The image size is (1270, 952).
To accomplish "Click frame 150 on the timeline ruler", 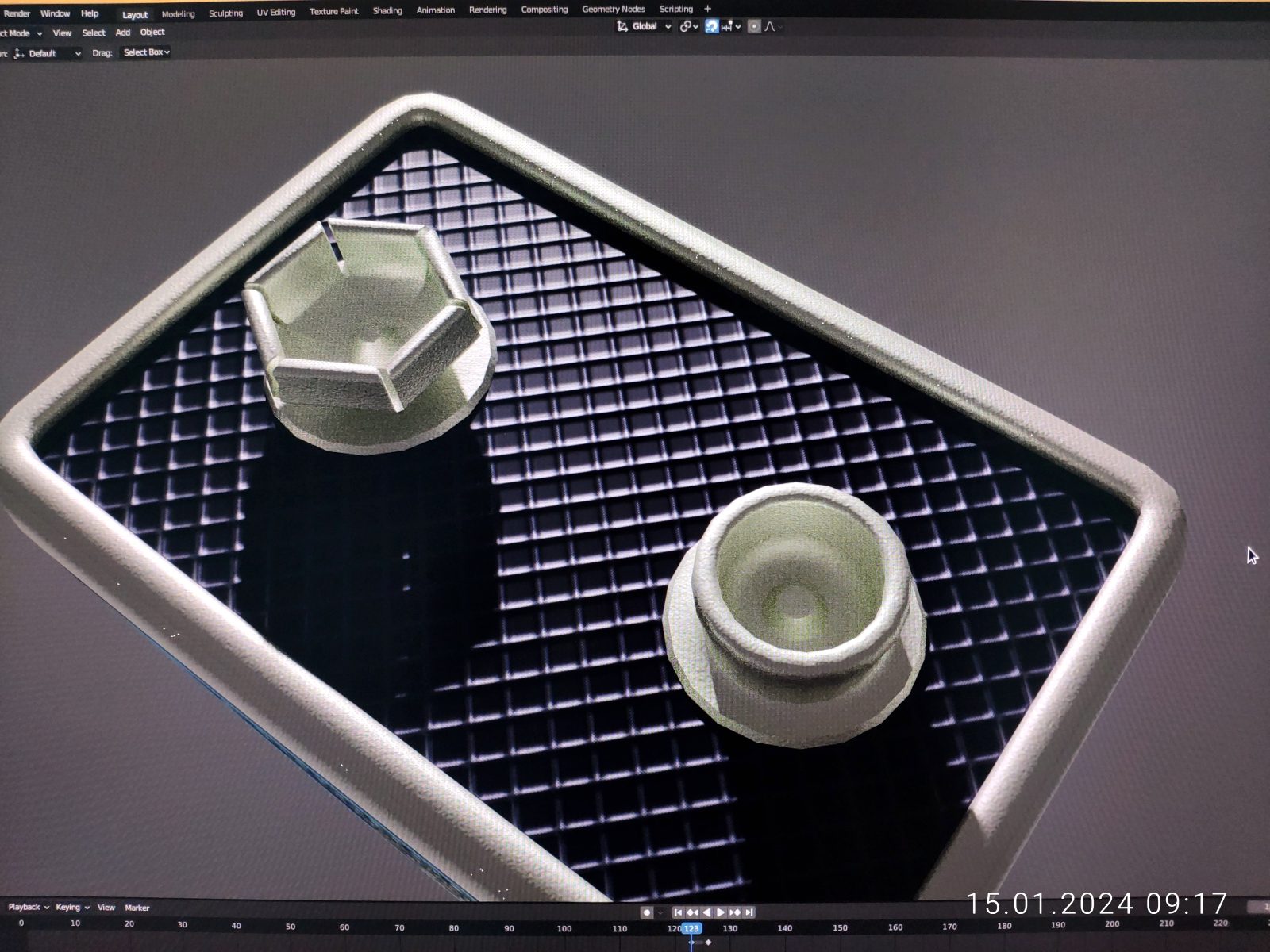I will [x=839, y=927].
